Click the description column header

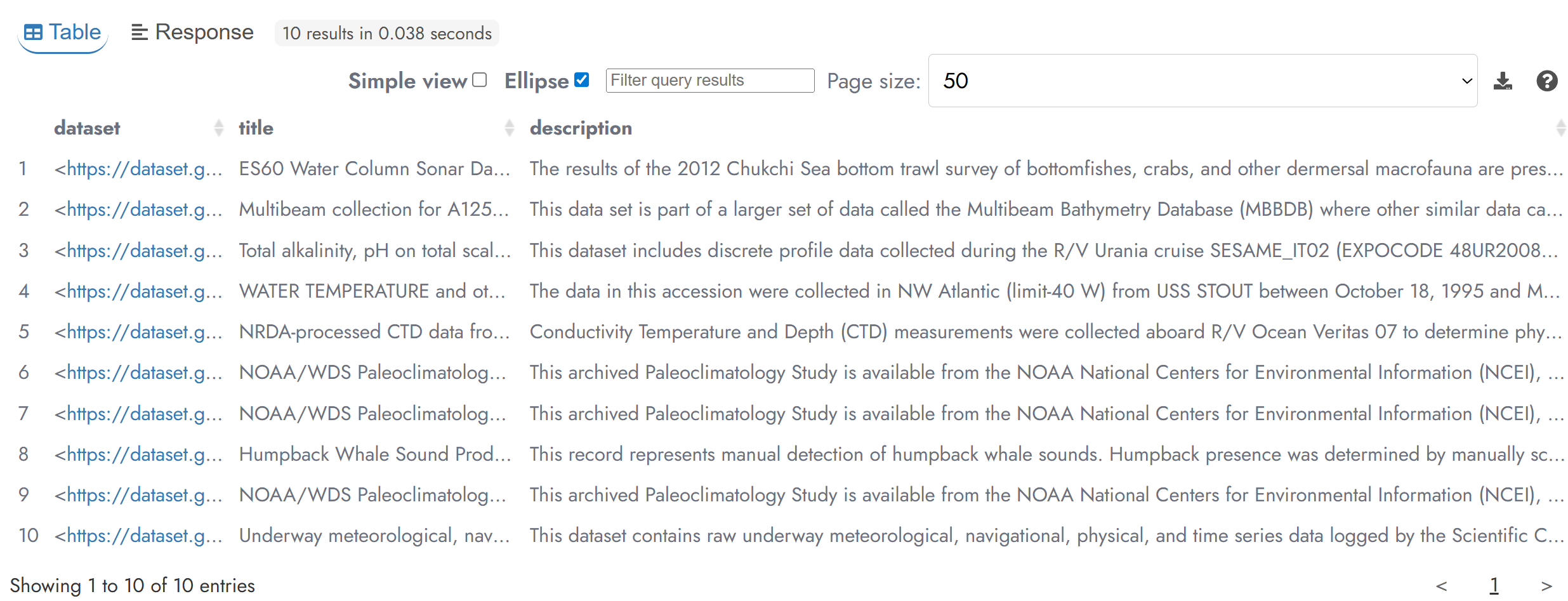pos(581,128)
